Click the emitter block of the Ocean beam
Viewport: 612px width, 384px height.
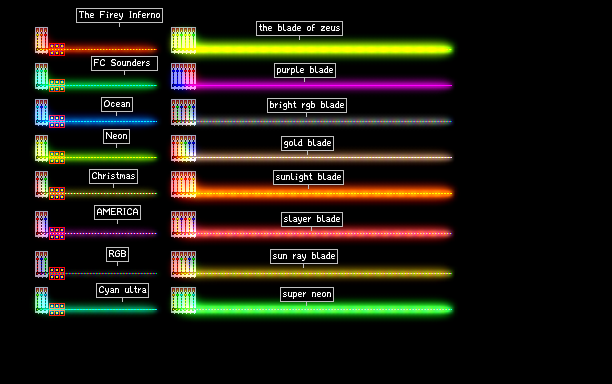tap(41, 112)
